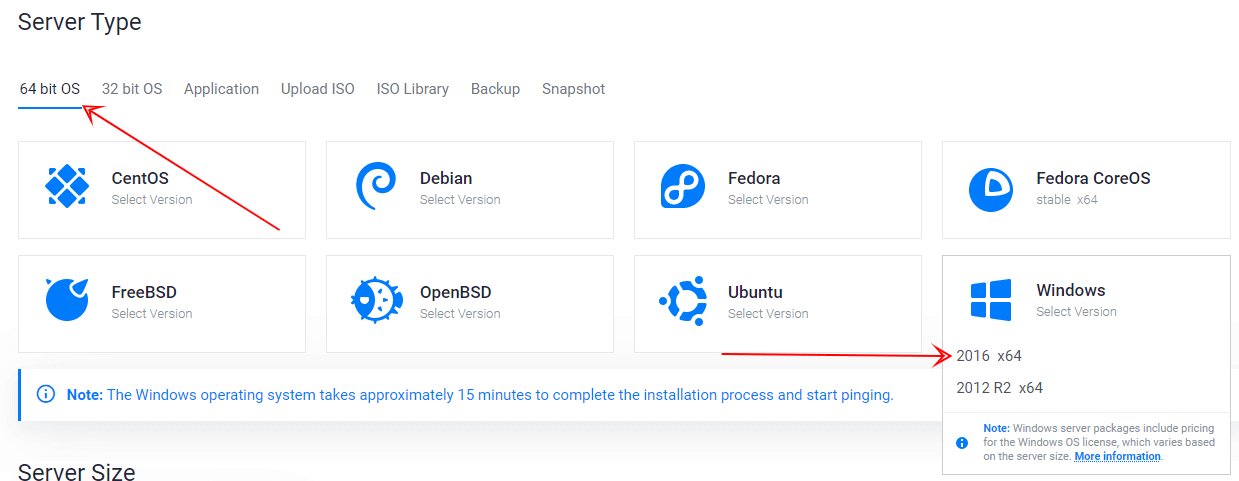1239x481 pixels.
Task: Go to the ISO Library tab
Action: coord(412,89)
